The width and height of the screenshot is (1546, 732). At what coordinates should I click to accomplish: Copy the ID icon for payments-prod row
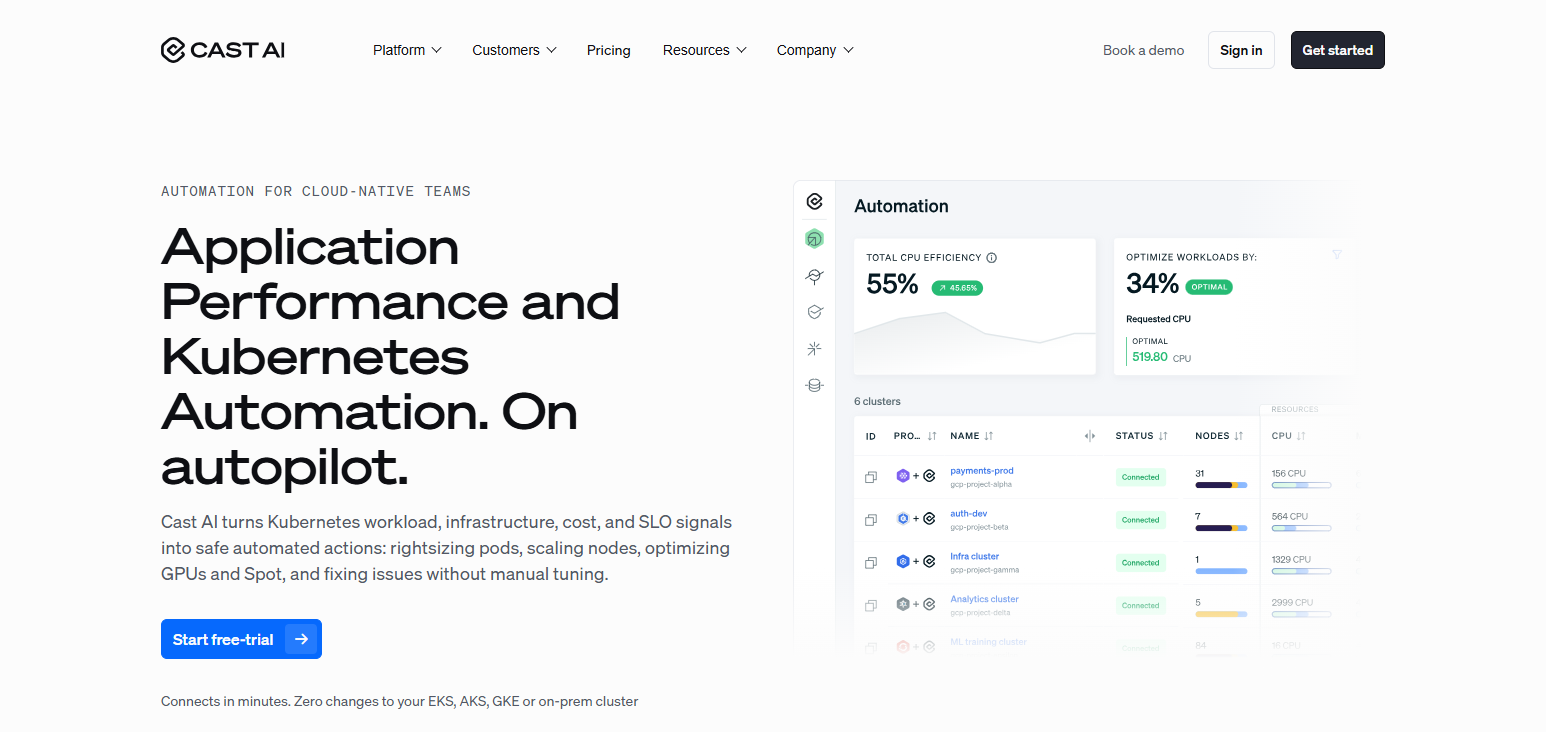pyautogui.click(x=871, y=477)
